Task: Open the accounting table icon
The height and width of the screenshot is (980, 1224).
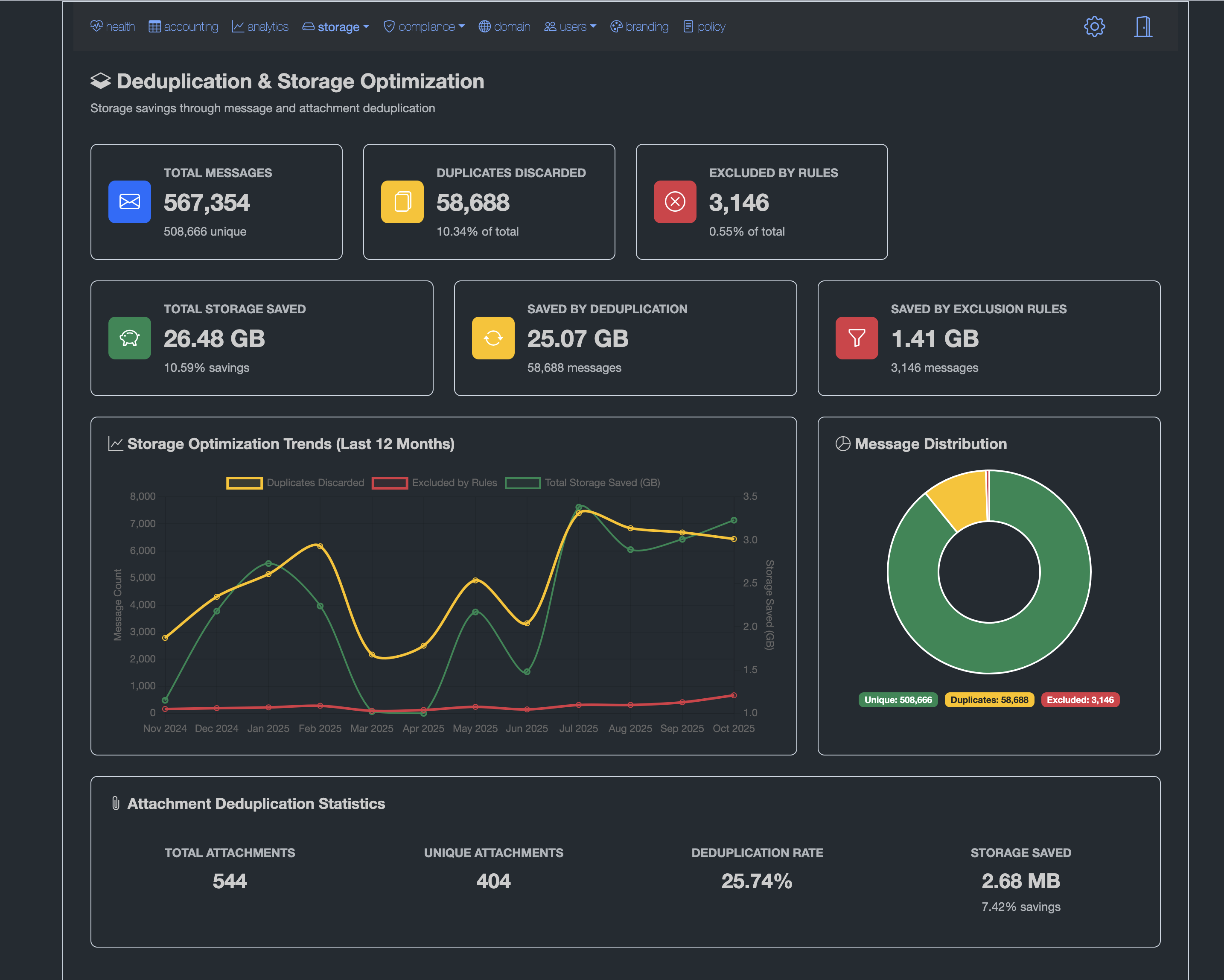Action: click(155, 26)
